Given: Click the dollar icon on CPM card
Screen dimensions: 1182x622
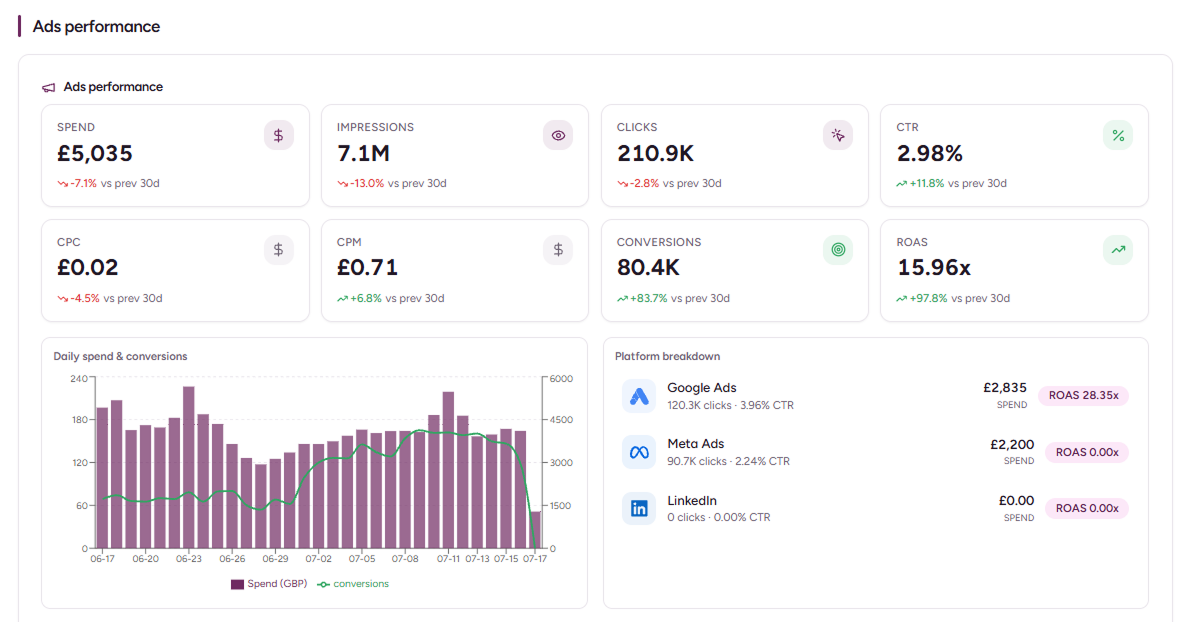Looking at the screenshot, I should [x=558, y=250].
